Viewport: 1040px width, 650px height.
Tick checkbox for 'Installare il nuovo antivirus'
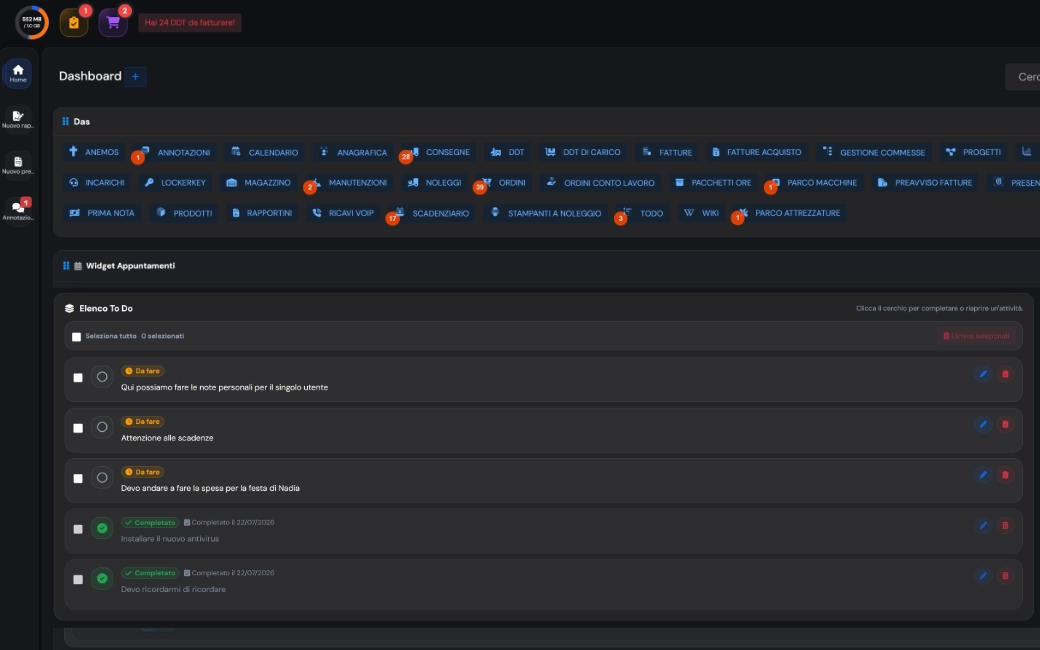[78, 529]
